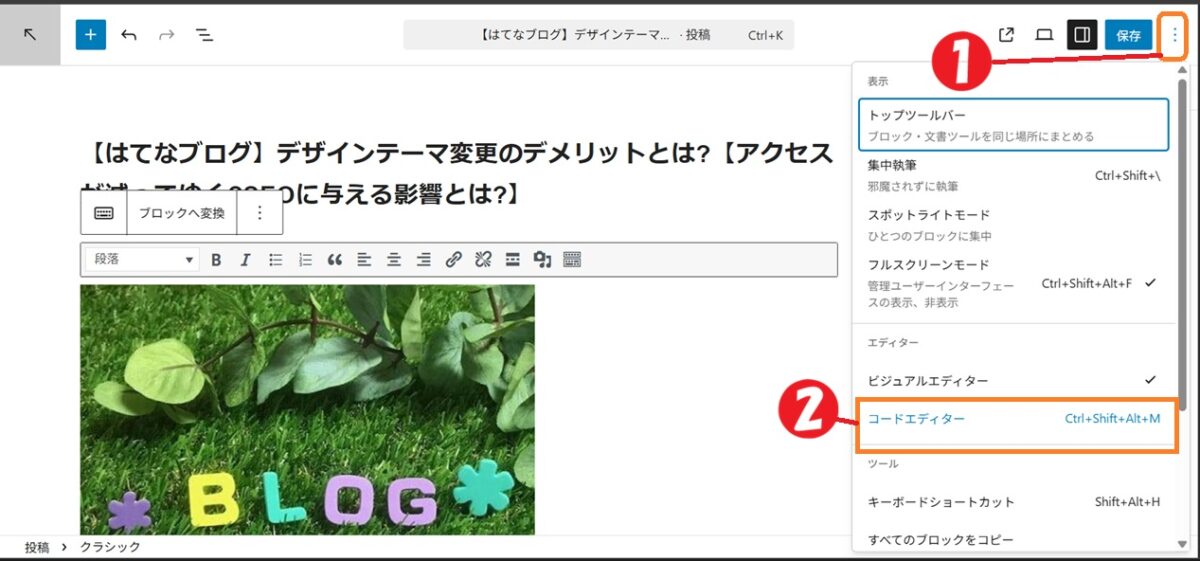Screen dimensions: 1200x561
Task: Insert a numbered list
Action: tap(305, 260)
